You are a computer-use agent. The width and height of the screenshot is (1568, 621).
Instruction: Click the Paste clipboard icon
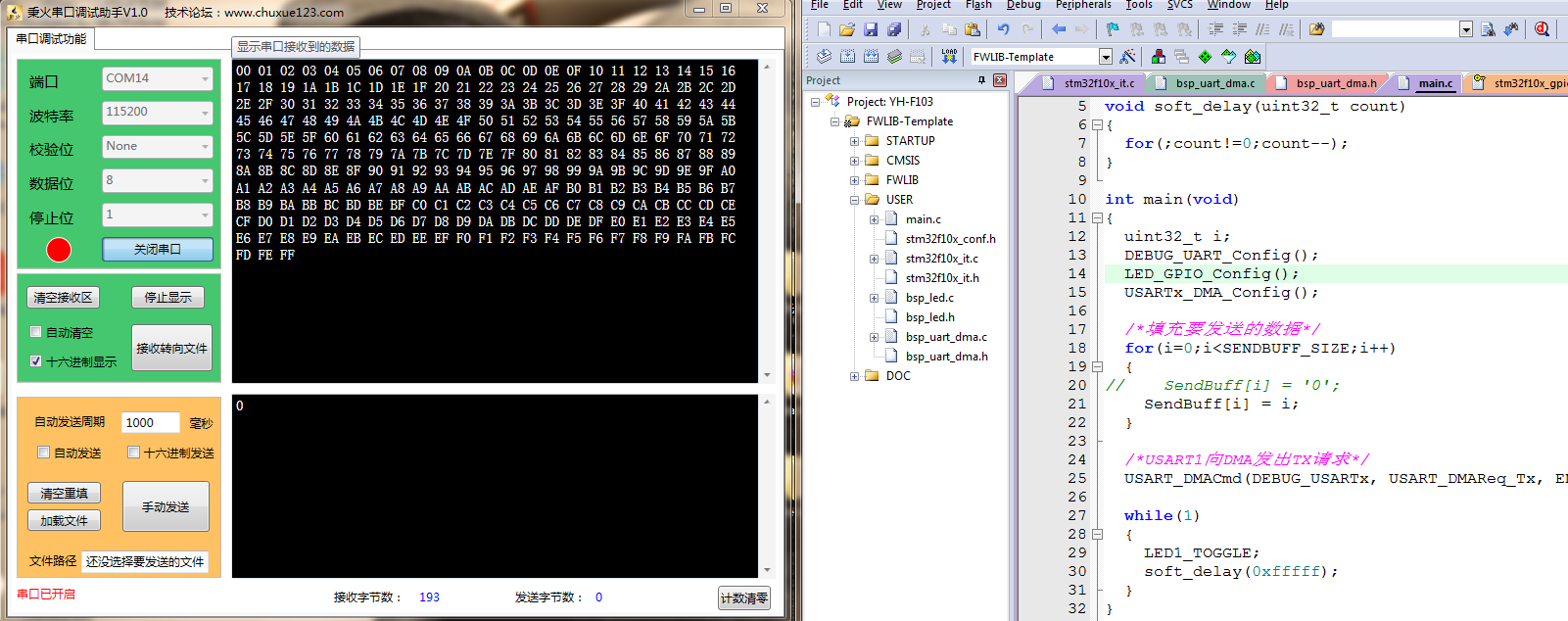(x=973, y=29)
